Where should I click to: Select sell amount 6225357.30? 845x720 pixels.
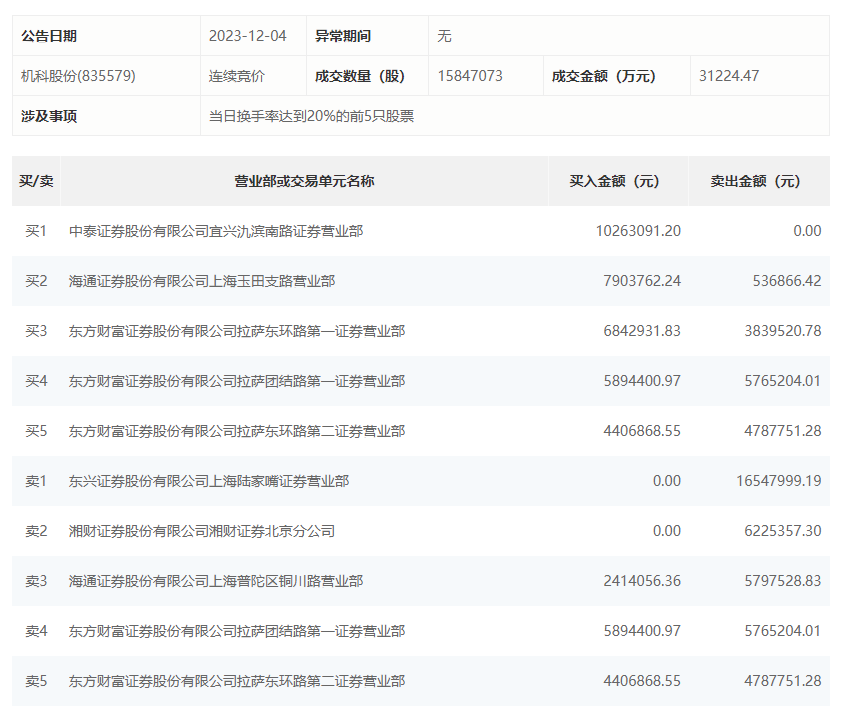[x=782, y=531]
